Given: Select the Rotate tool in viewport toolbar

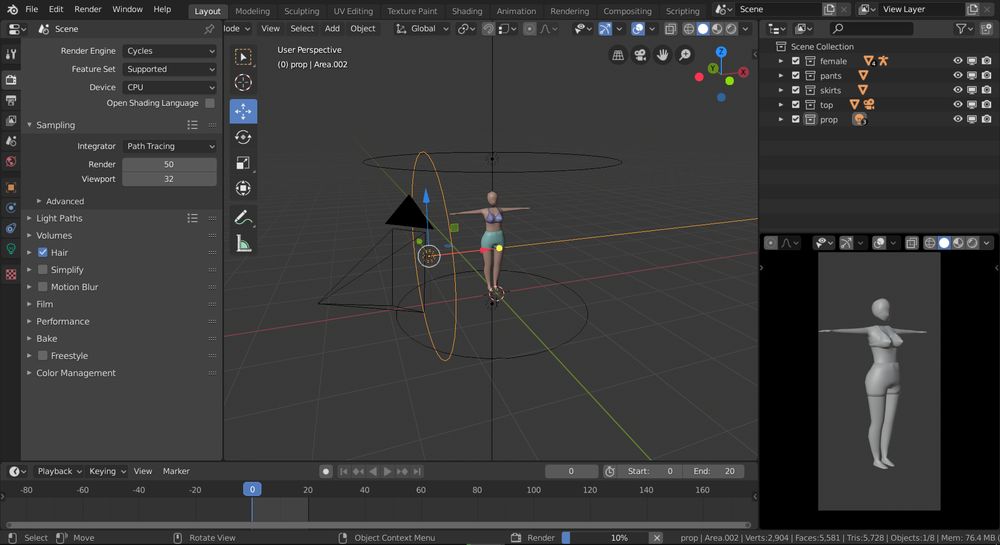Looking at the screenshot, I should tap(243, 137).
